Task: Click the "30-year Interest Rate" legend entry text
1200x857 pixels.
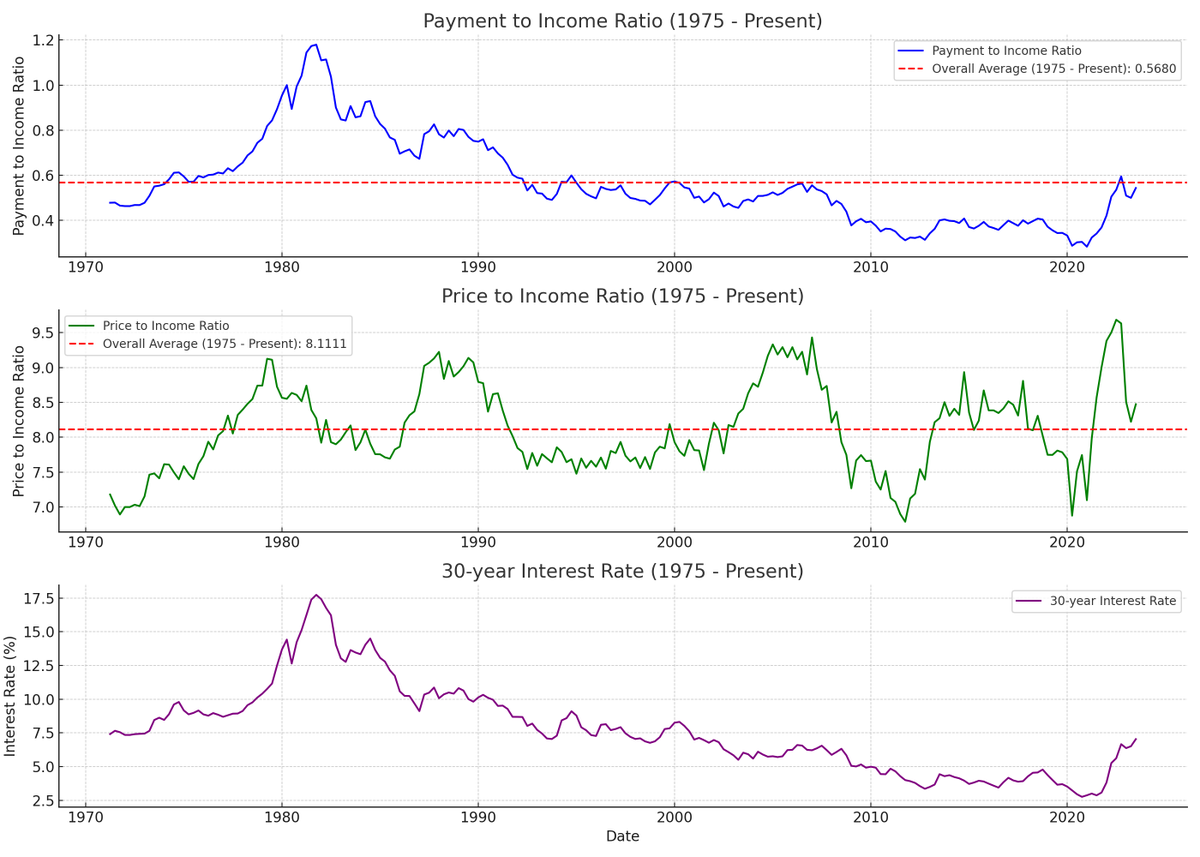Action: 1113,601
